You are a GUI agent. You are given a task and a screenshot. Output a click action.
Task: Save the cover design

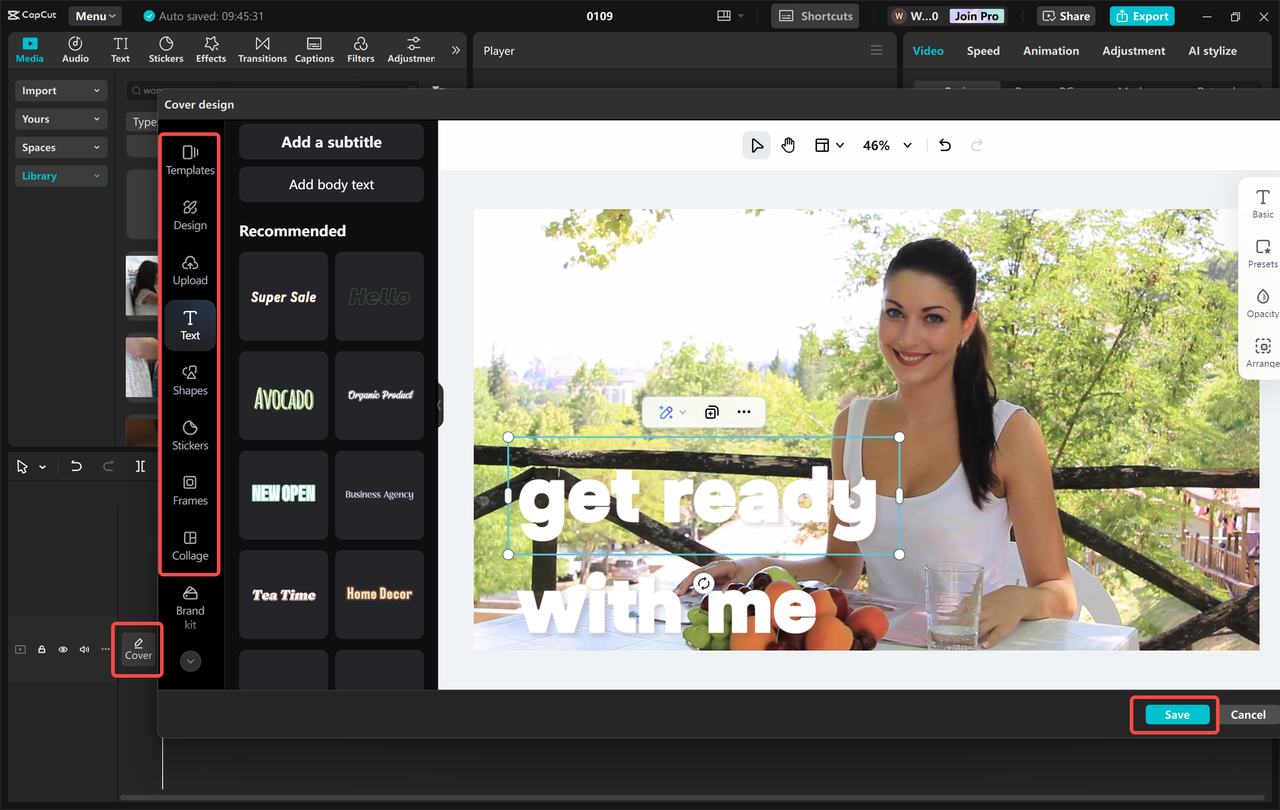(1174, 714)
